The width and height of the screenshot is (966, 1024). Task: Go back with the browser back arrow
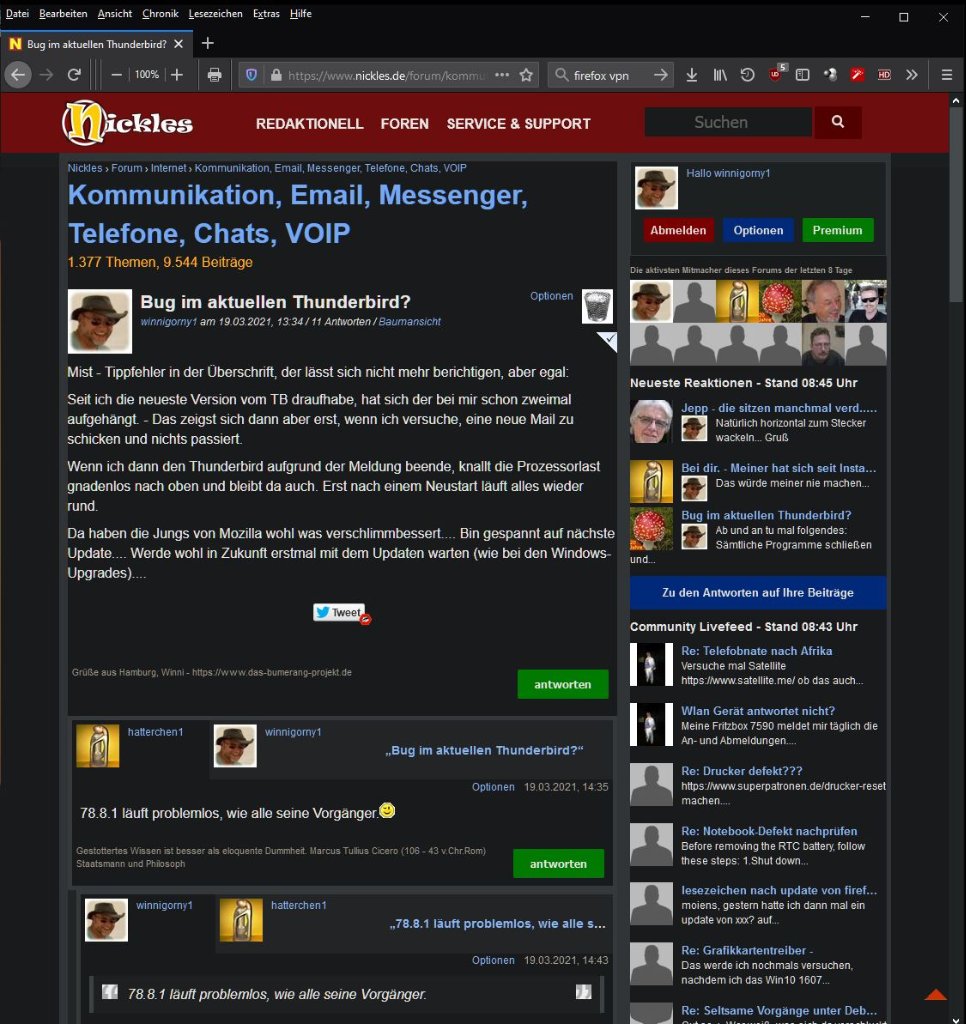coord(18,75)
